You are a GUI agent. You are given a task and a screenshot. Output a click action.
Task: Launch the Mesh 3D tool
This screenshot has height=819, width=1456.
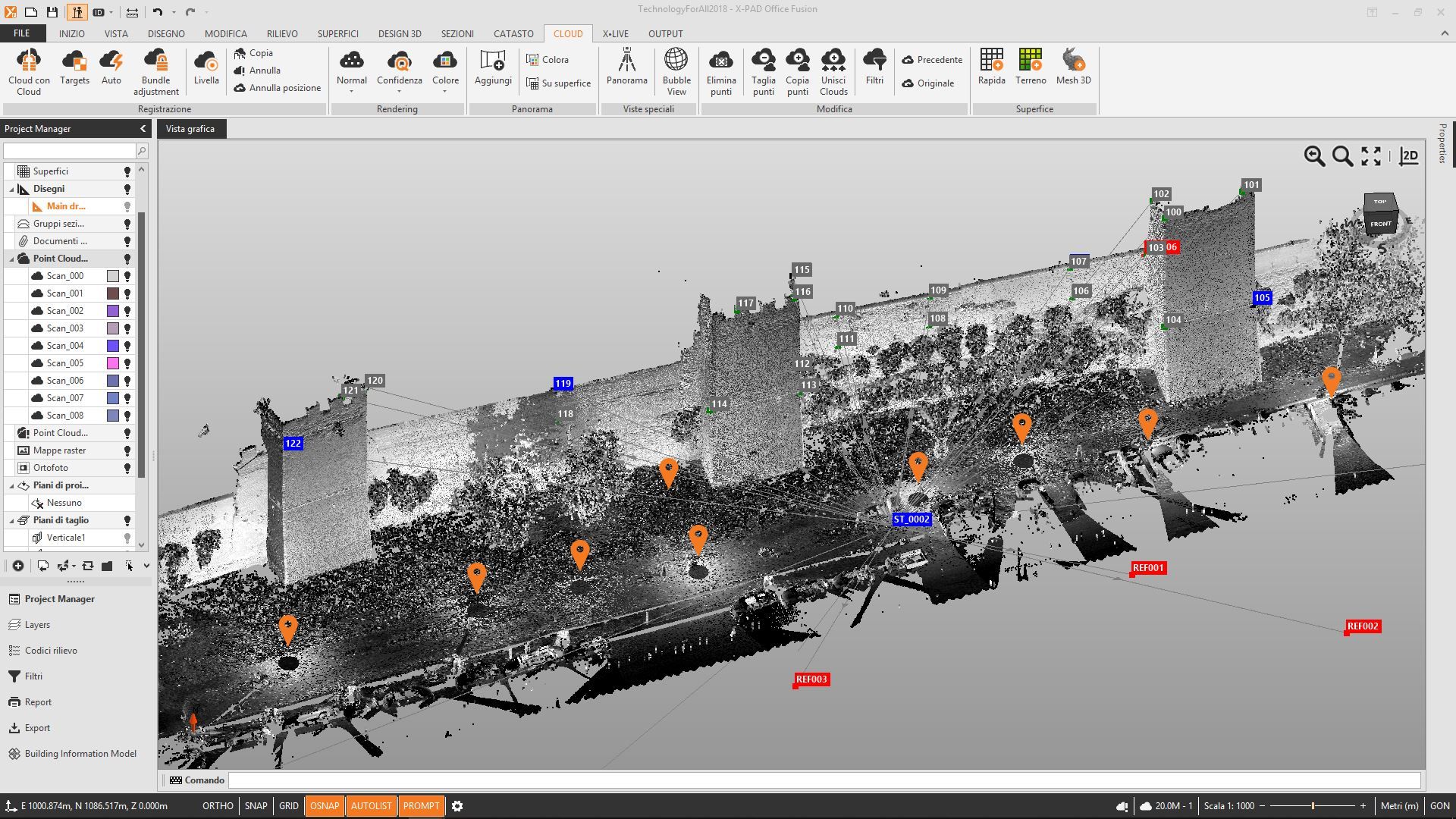[x=1073, y=68]
